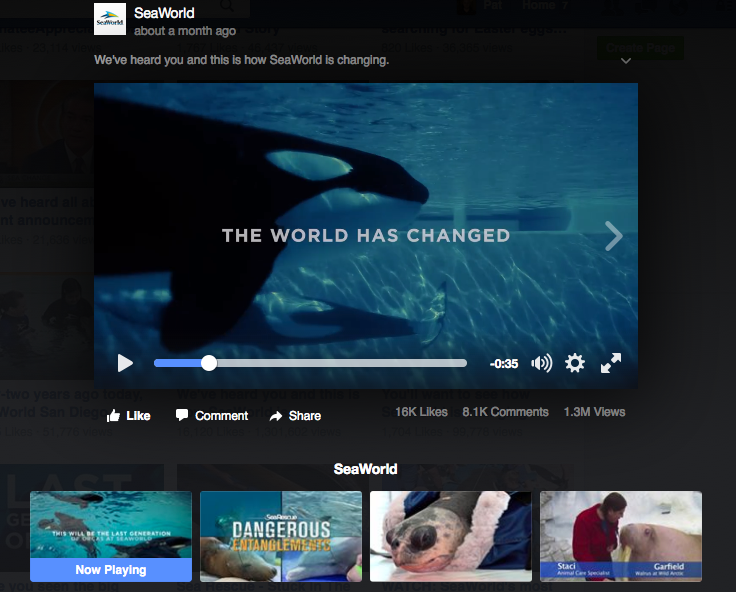Click the dimmed Create Page button behind
The width and height of the screenshot is (736, 592).
point(640,48)
